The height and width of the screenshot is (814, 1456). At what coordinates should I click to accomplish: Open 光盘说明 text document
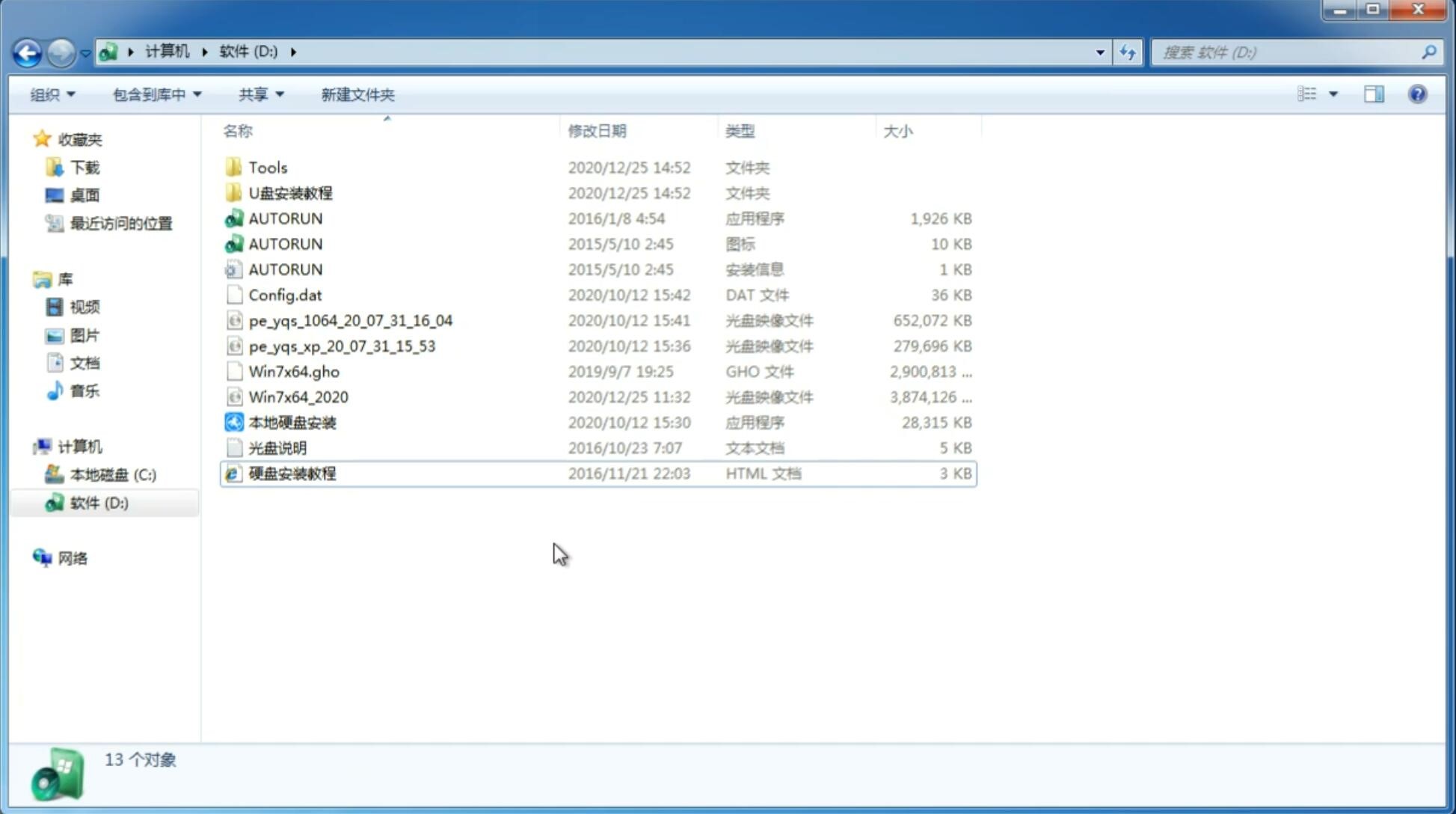[277, 447]
